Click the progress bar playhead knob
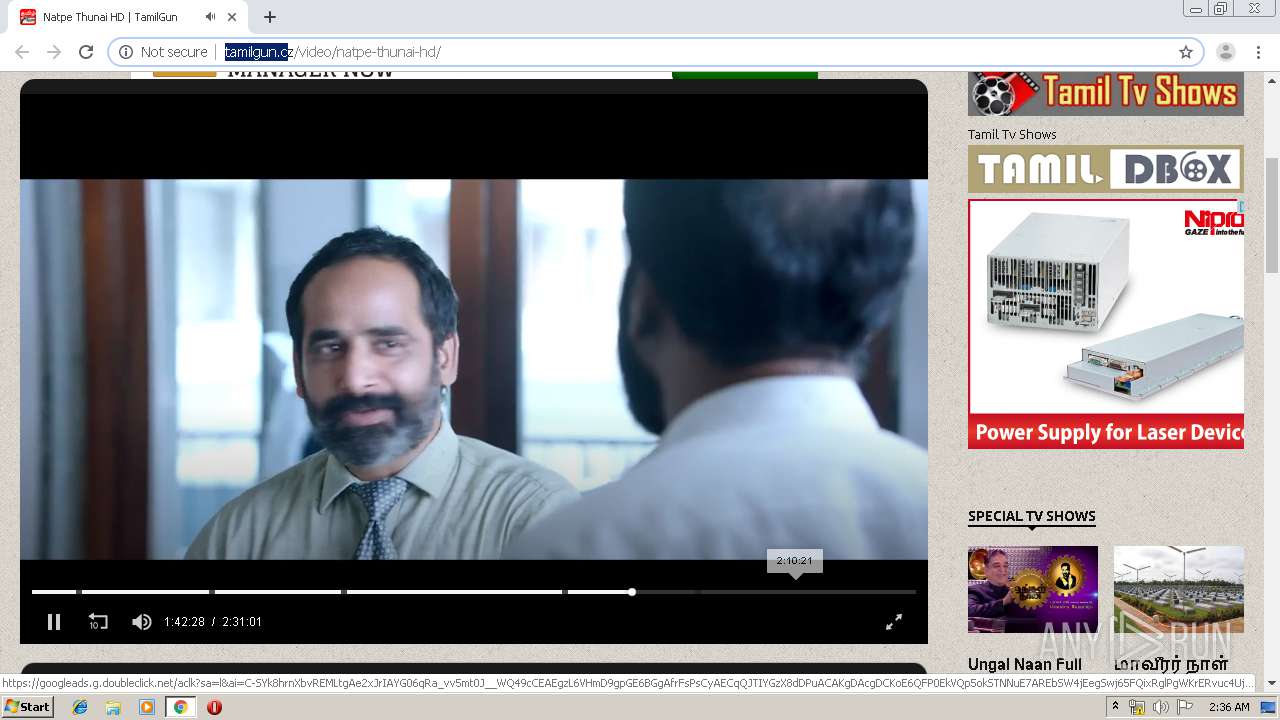This screenshot has height=720, width=1280. [x=632, y=592]
